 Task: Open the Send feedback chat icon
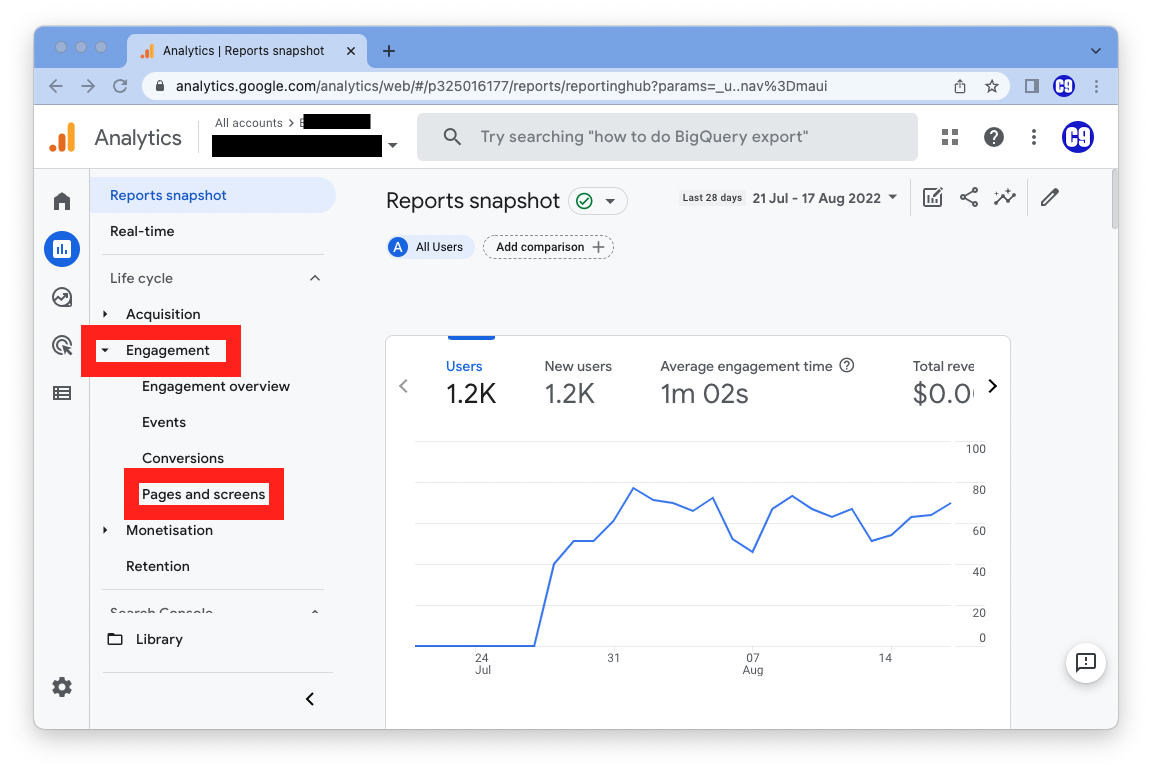[1085, 662]
